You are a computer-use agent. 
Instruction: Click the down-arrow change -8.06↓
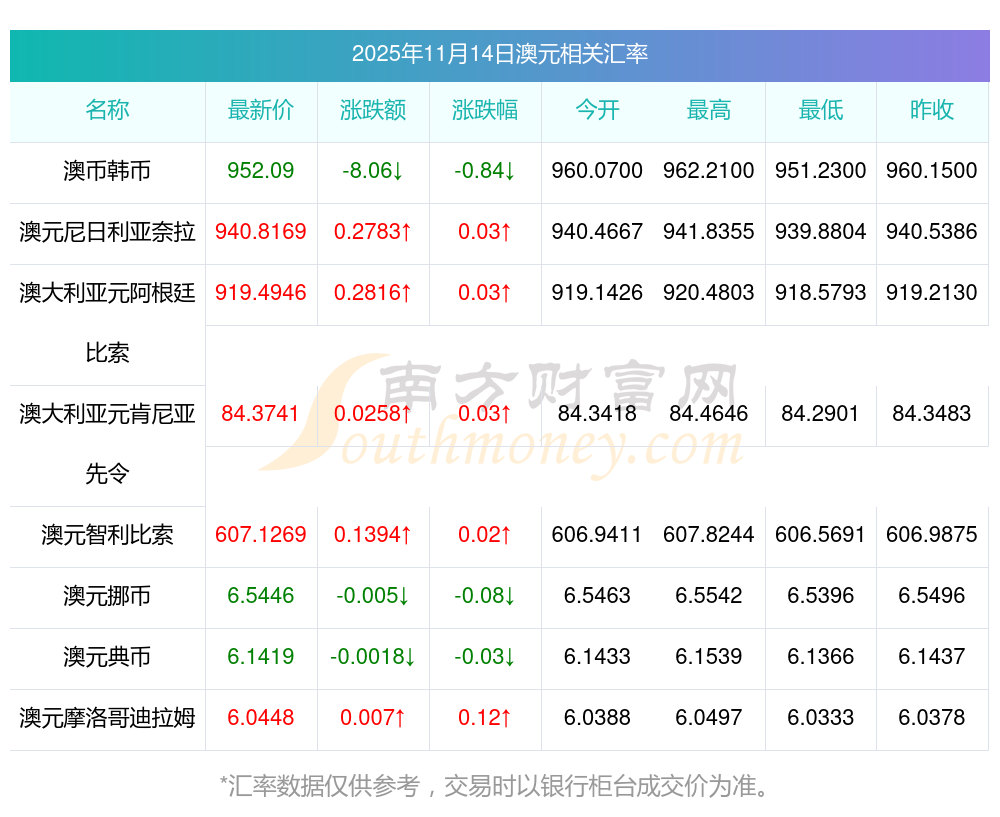pos(372,171)
